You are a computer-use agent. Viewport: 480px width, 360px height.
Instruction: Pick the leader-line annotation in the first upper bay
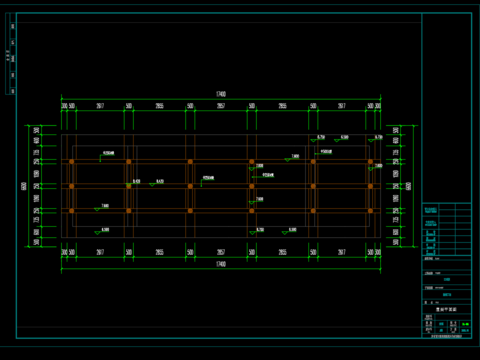point(107,157)
